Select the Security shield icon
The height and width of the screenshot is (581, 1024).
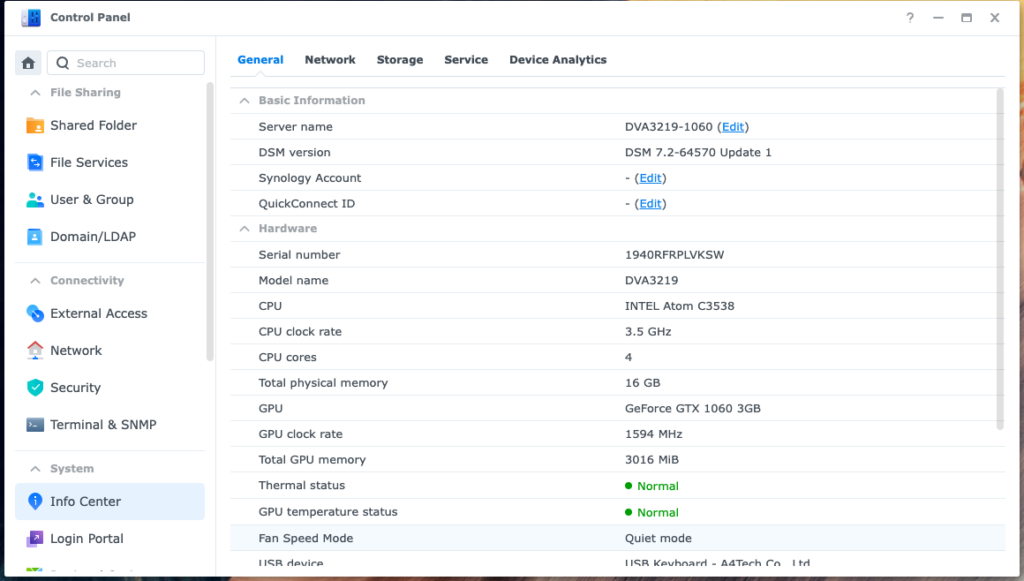pos(35,388)
